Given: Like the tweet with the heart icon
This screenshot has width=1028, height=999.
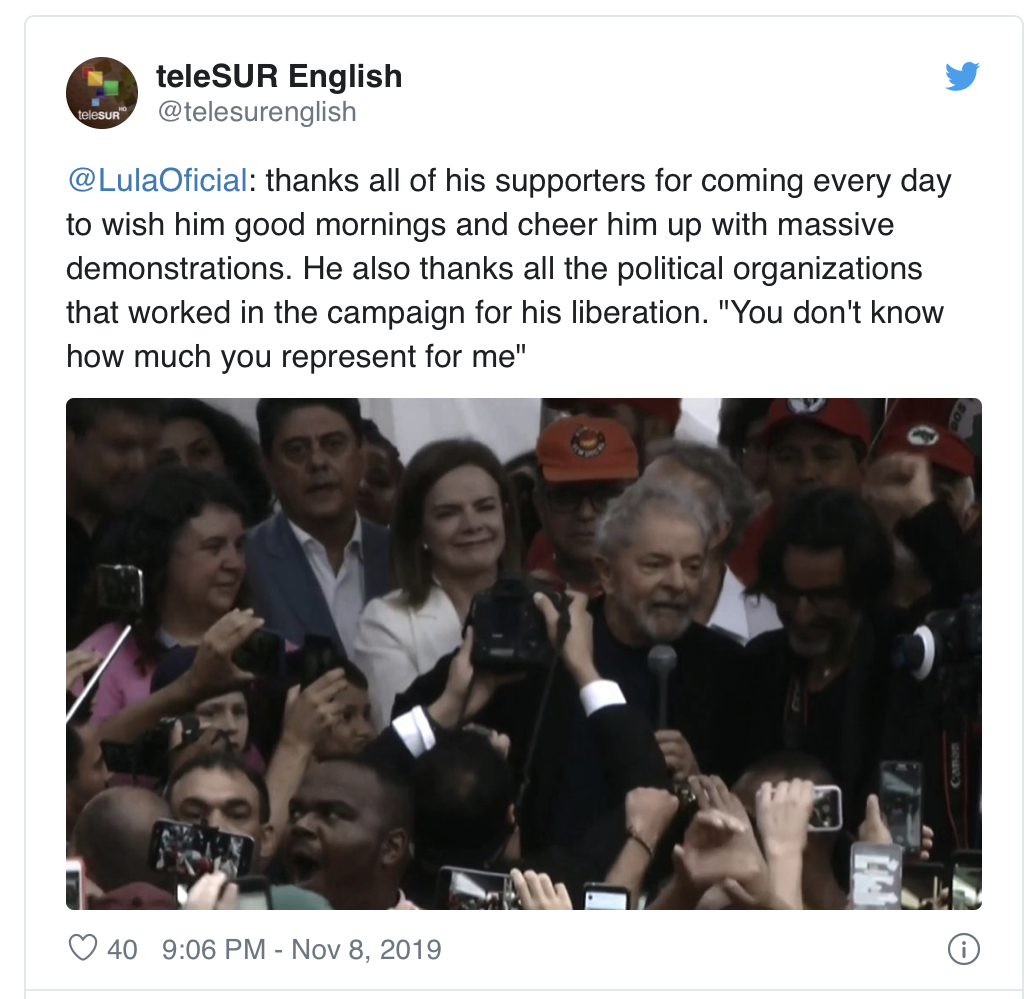Looking at the screenshot, I should [83, 949].
